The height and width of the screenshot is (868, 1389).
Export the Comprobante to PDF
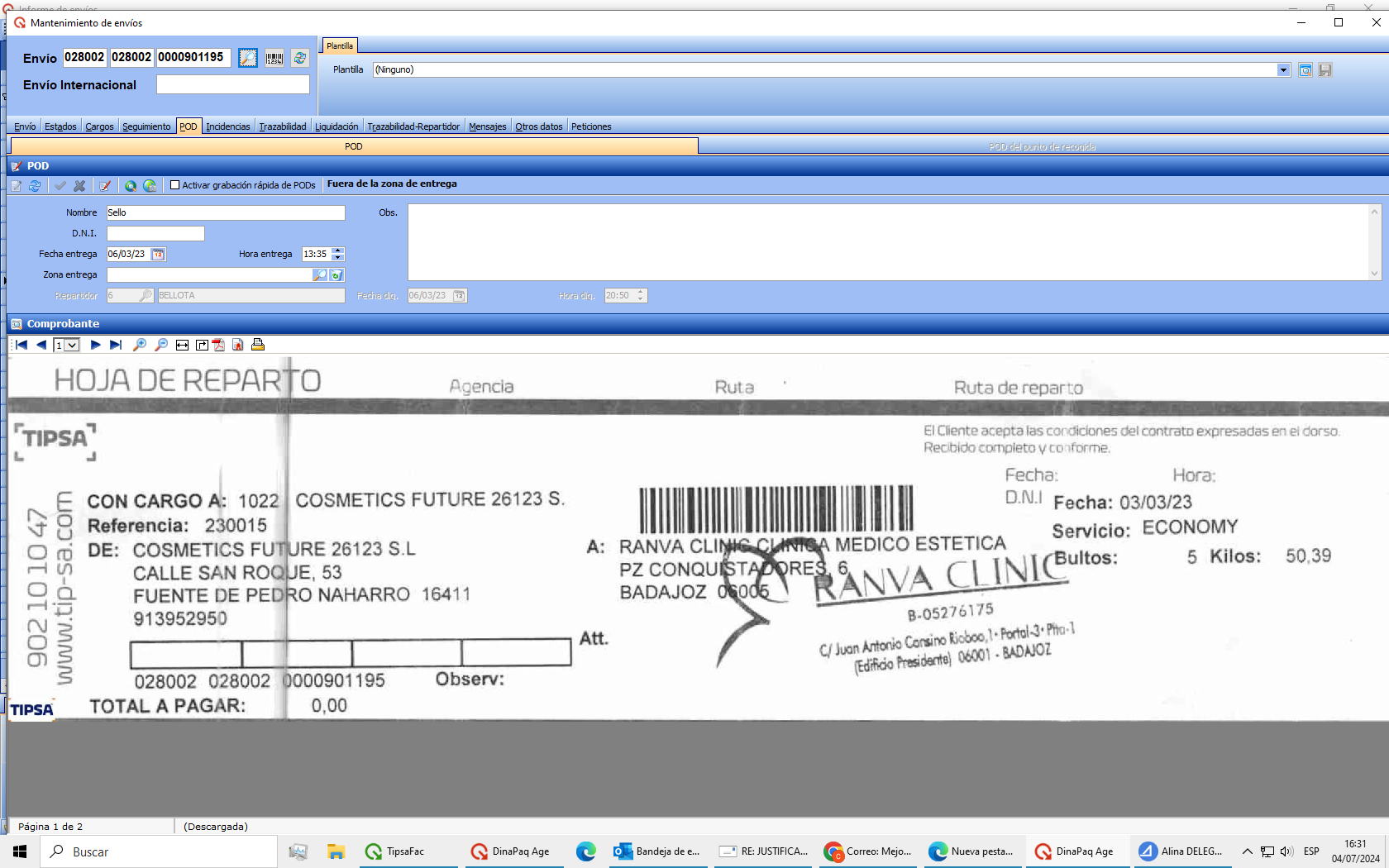click(218, 345)
